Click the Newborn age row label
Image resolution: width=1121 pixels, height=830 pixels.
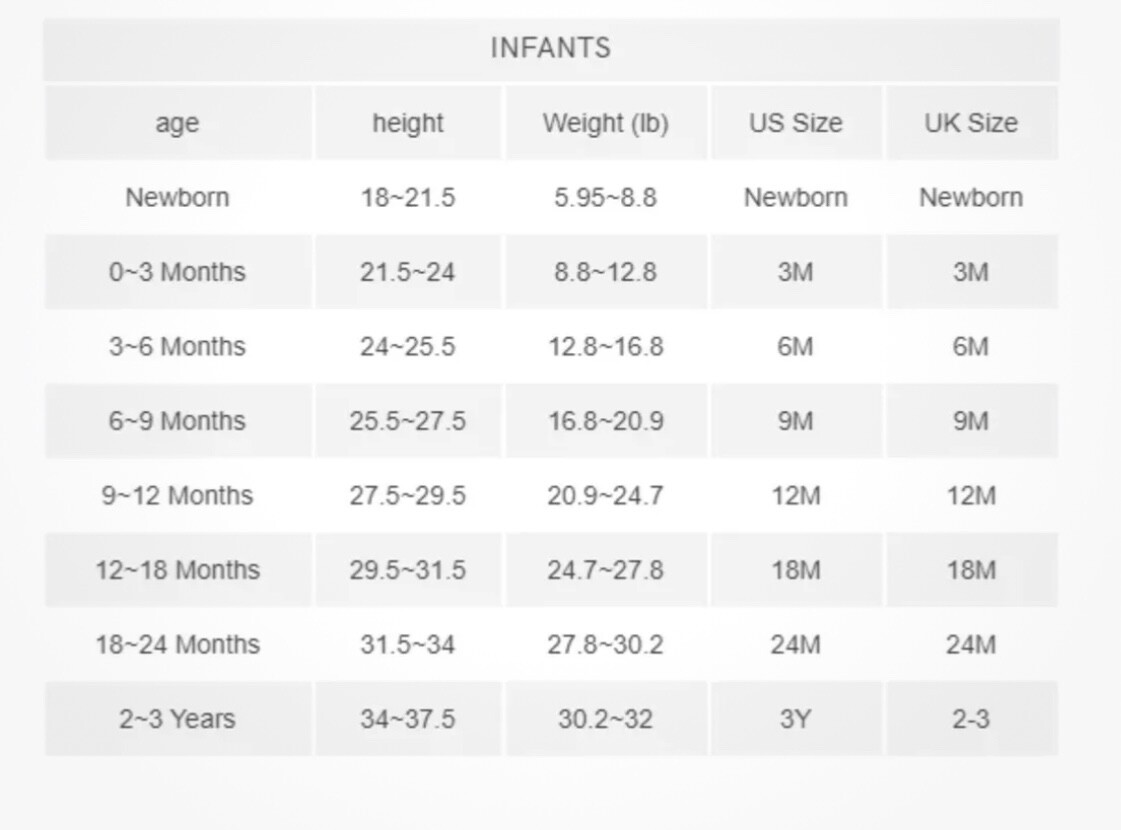point(177,197)
